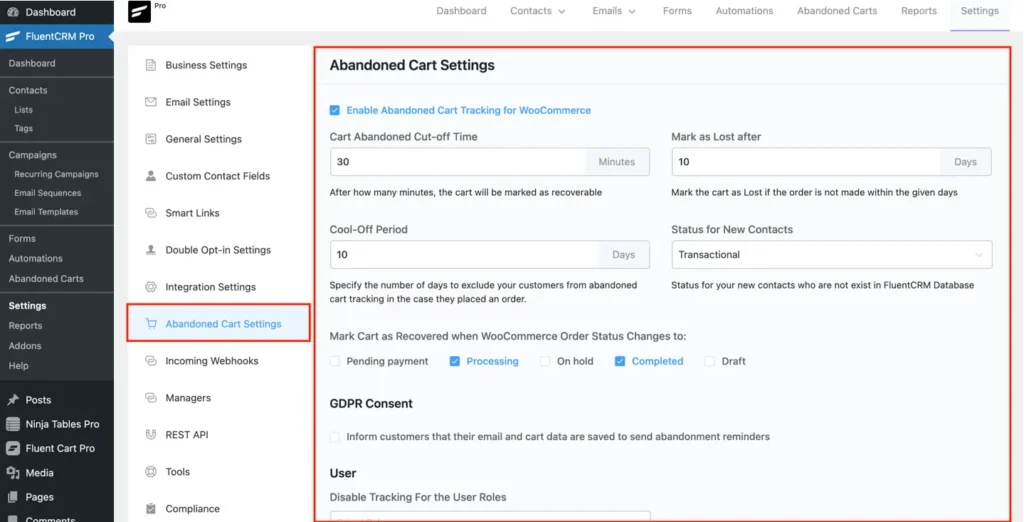1024x522 pixels.
Task: Click the WordPress Dashboard gauge icon
Action: click(x=12, y=12)
